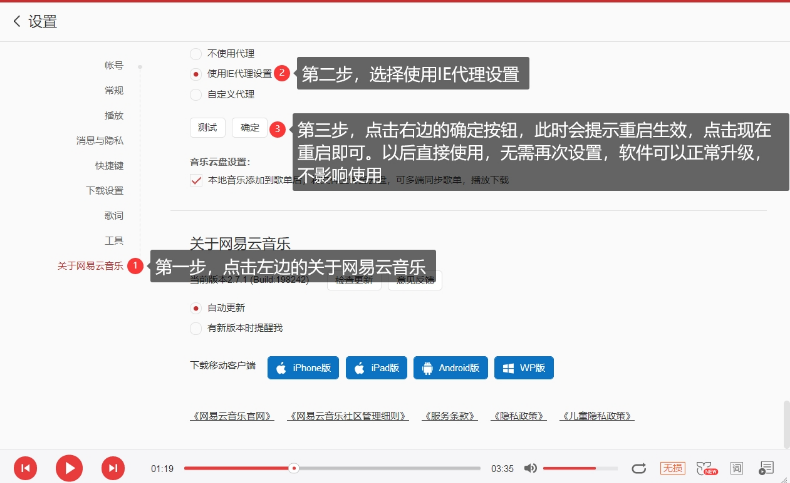Open the 下载设置 settings section
The image size is (790, 483).
click(105, 190)
